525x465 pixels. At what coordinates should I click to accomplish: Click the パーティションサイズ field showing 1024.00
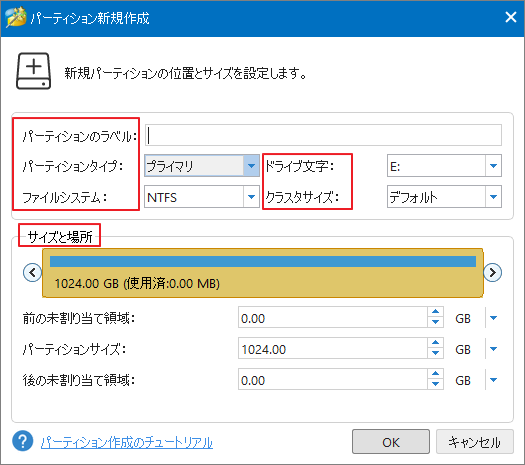click(333, 348)
